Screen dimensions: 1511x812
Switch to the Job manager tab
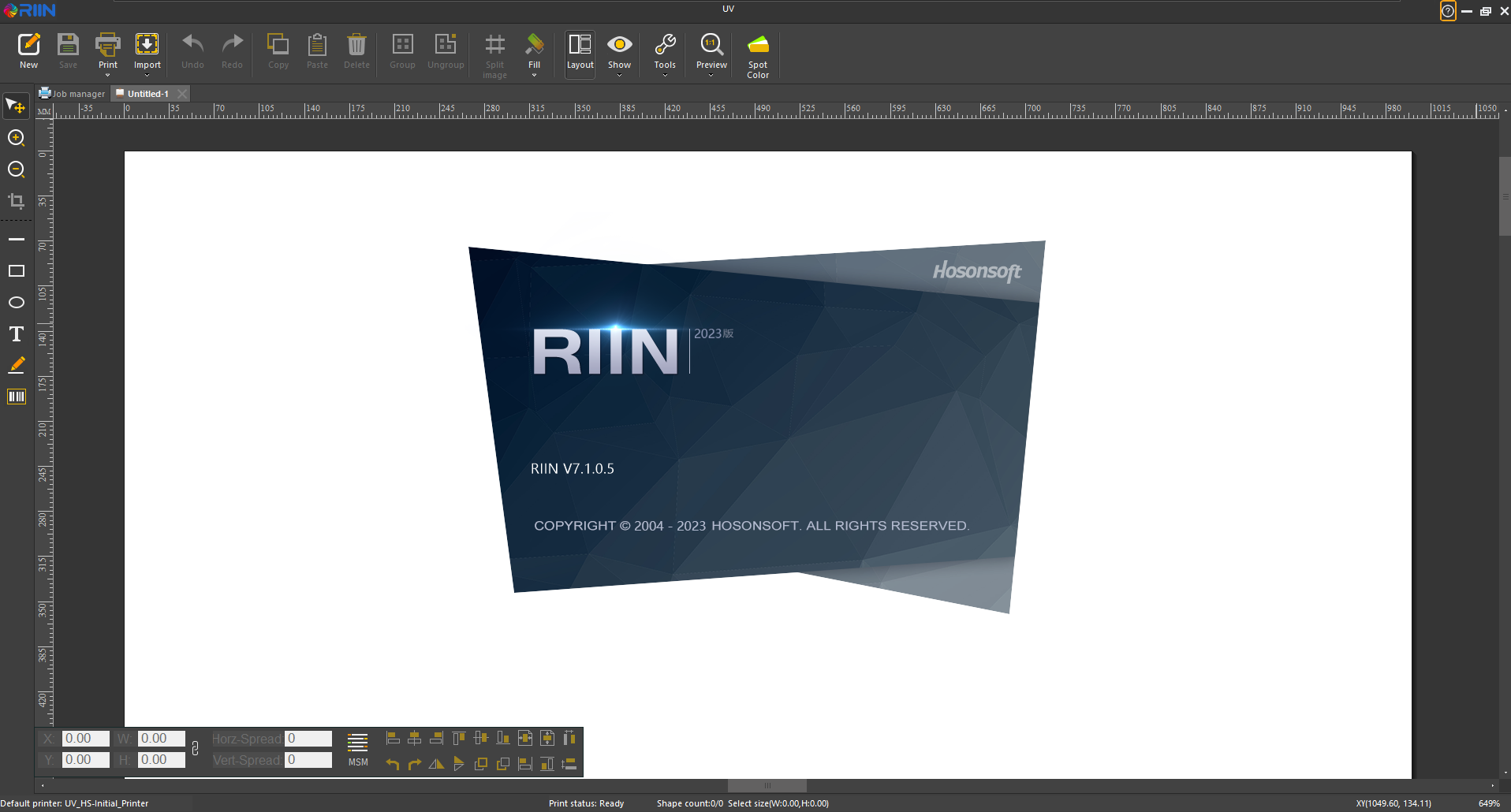pyautogui.click(x=73, y=94)
